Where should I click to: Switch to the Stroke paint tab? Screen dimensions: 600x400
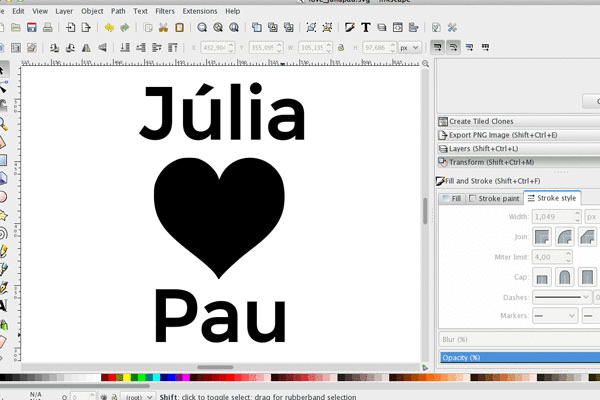point(495,198)
